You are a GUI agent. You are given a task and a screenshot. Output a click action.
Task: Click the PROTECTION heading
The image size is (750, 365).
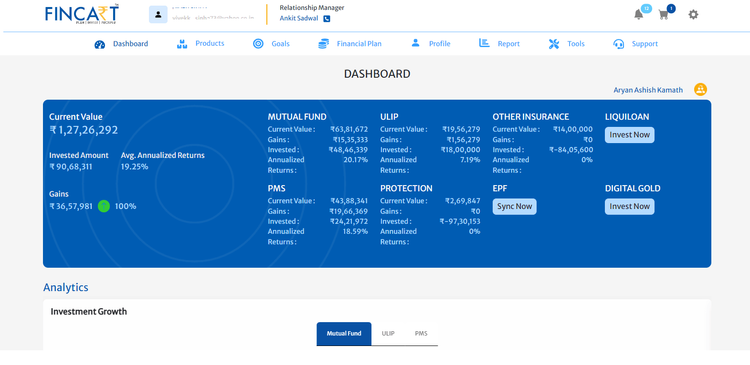pyautogui.click(x=406, y=188)
